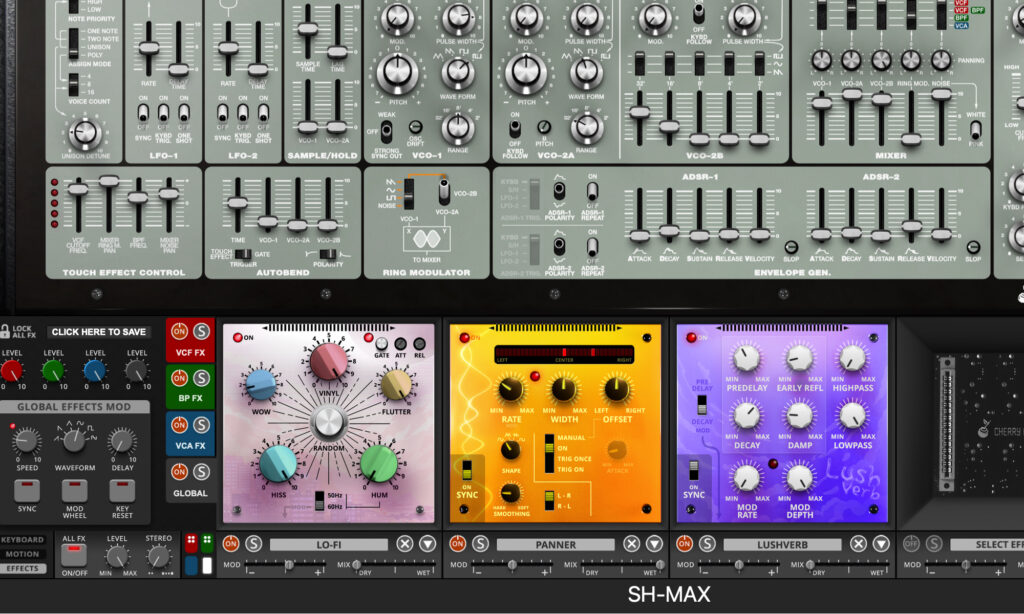Switch to the Keyboard tab
This screenshot has height=614, width=1024.
coord(22,540)
